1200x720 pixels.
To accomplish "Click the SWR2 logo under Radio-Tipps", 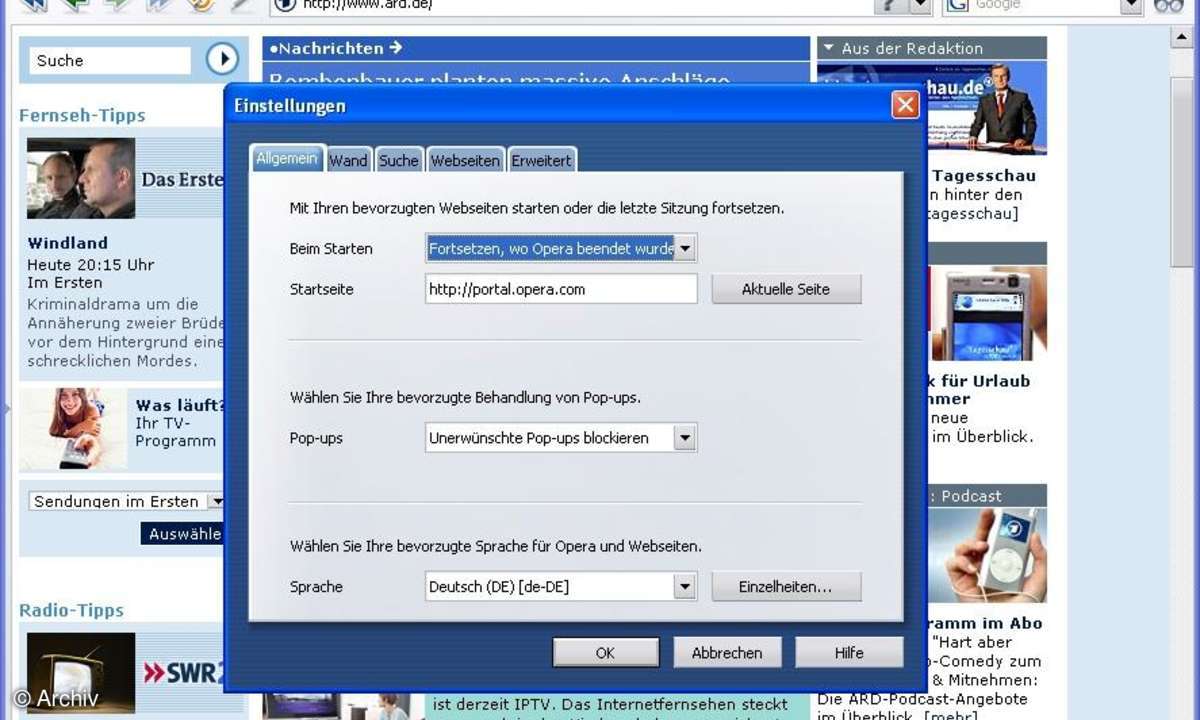I will (x=181, y=673).
